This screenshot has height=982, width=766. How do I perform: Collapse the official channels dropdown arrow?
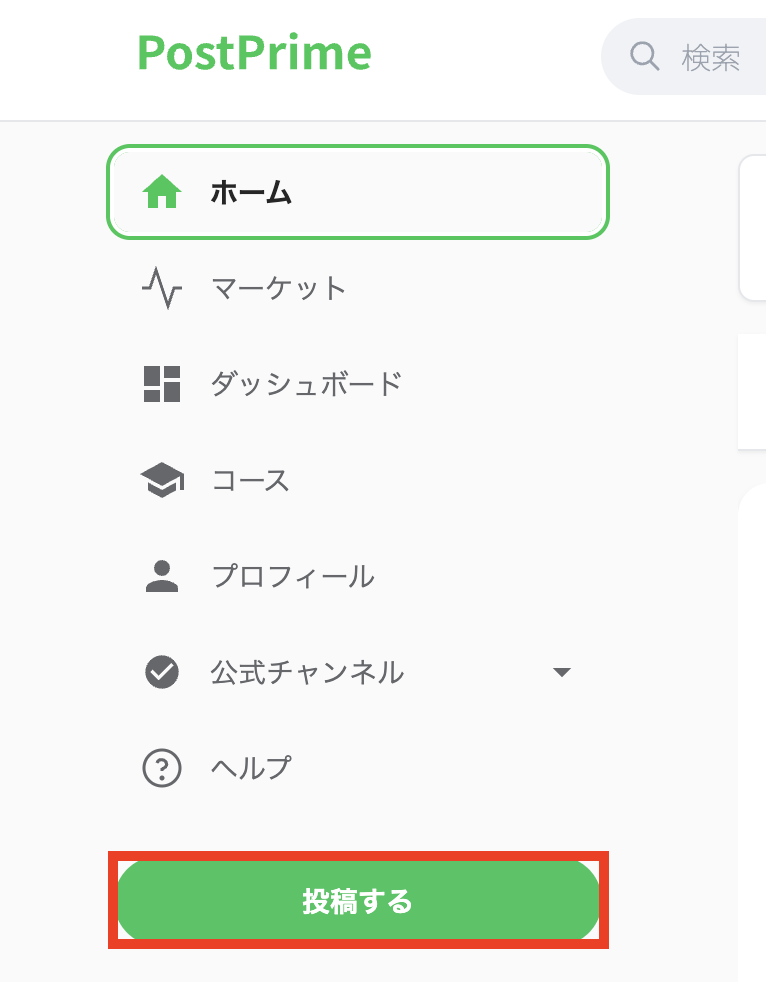[x=562, y=672]
